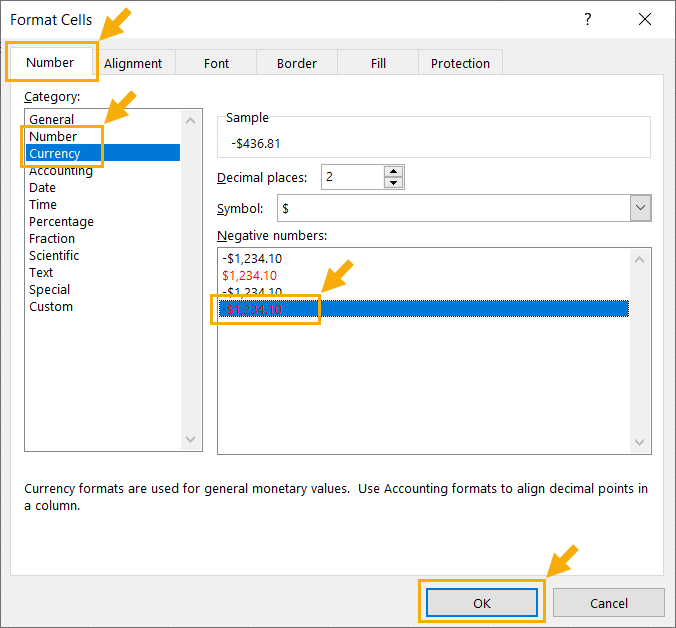Open the Font tab

pos(217,63)
